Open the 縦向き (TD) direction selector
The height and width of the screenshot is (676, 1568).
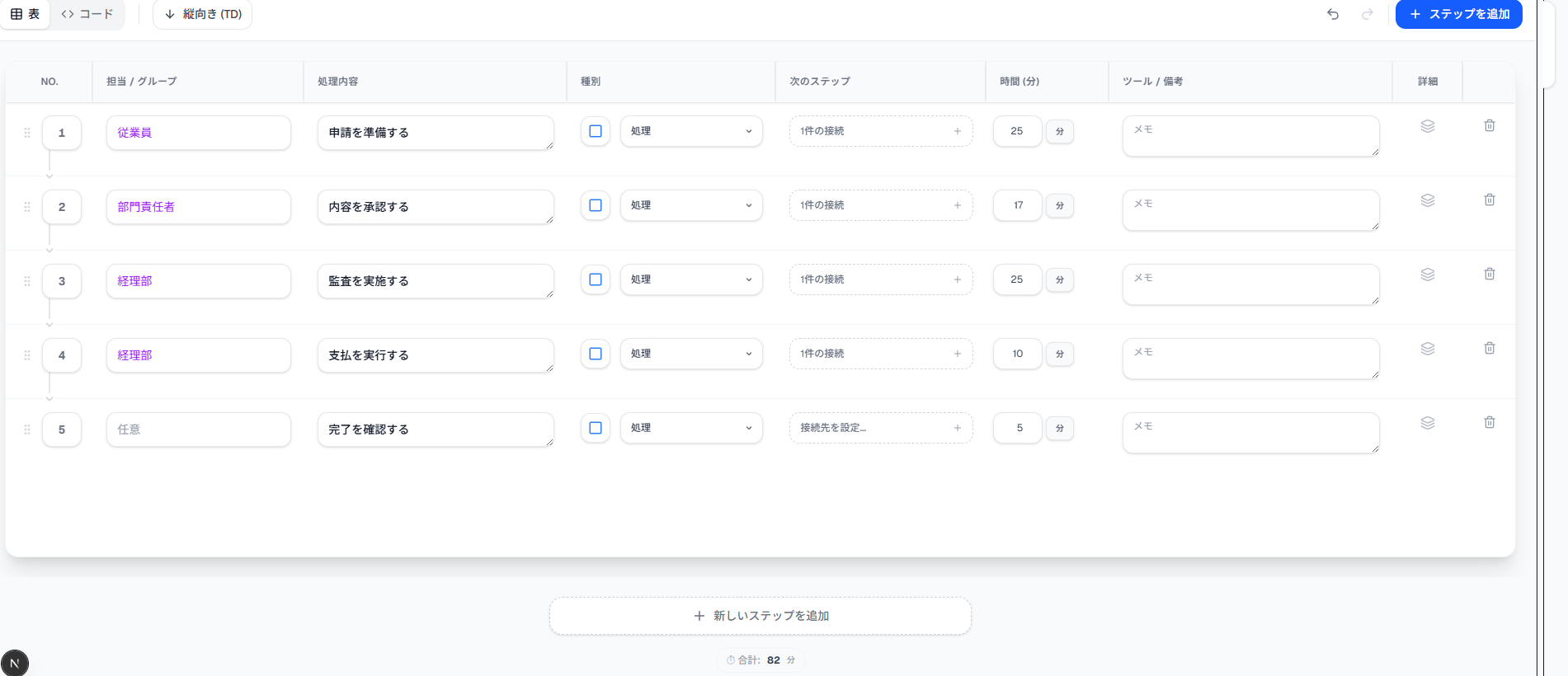pos(203,14)
